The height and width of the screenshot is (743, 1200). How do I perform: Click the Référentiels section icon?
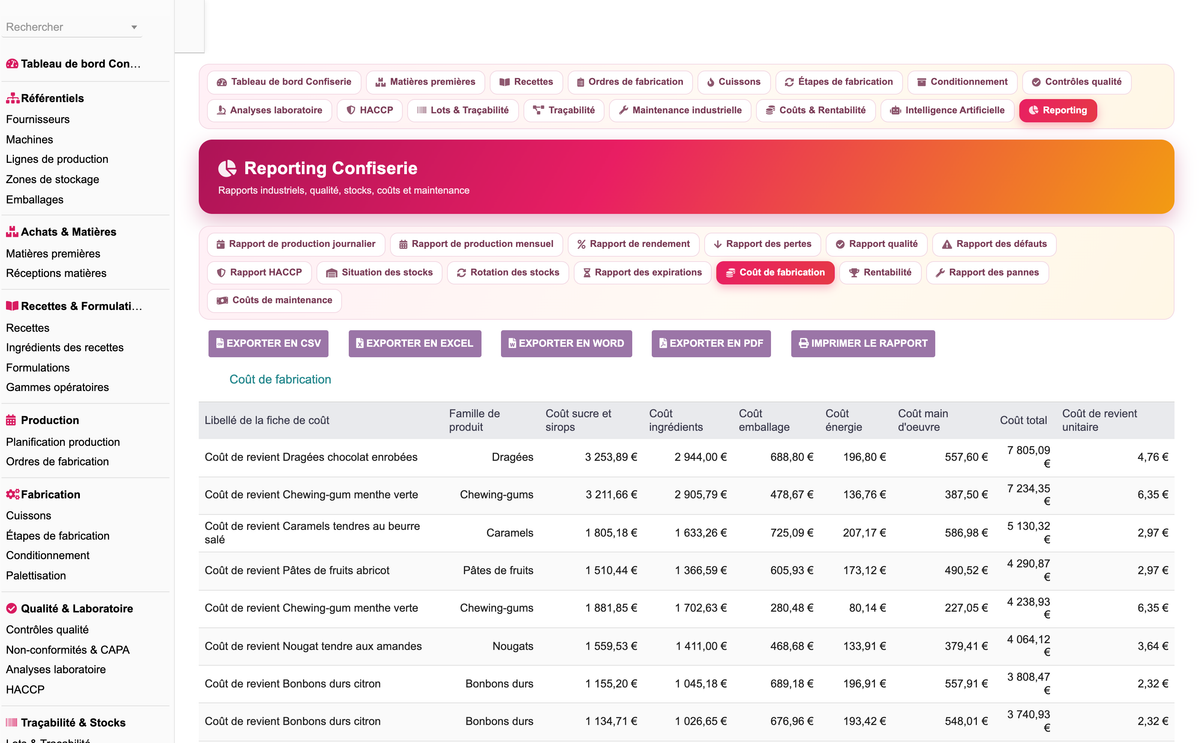(x=12, y=98)
